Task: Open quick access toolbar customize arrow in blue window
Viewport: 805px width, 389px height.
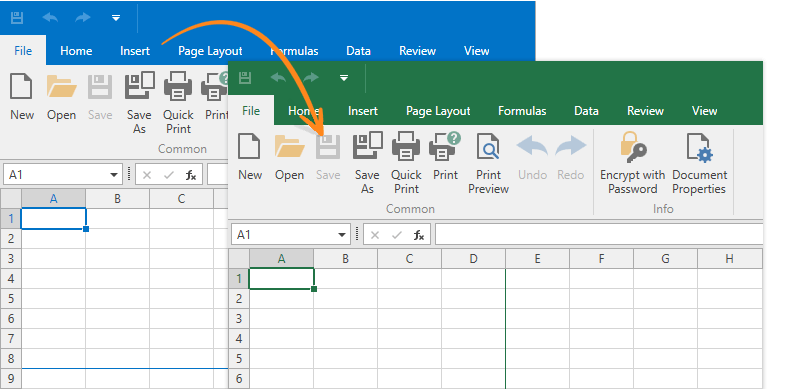Action: pos(116,18)
